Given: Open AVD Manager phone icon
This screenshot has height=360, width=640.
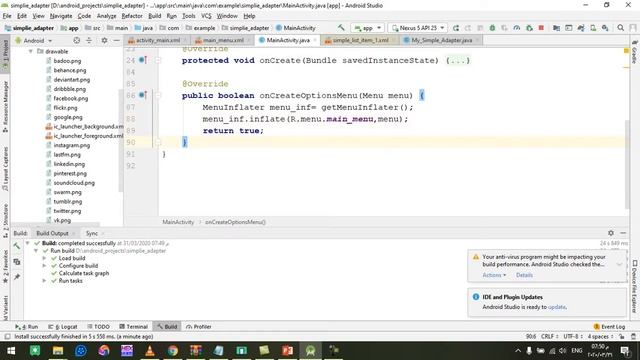Looking at the screenshot, I should point(593,28).
